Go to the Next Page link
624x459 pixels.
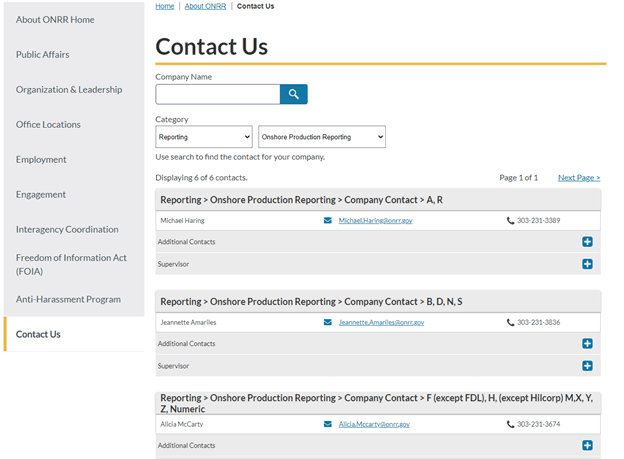click(x=579, y=177)
